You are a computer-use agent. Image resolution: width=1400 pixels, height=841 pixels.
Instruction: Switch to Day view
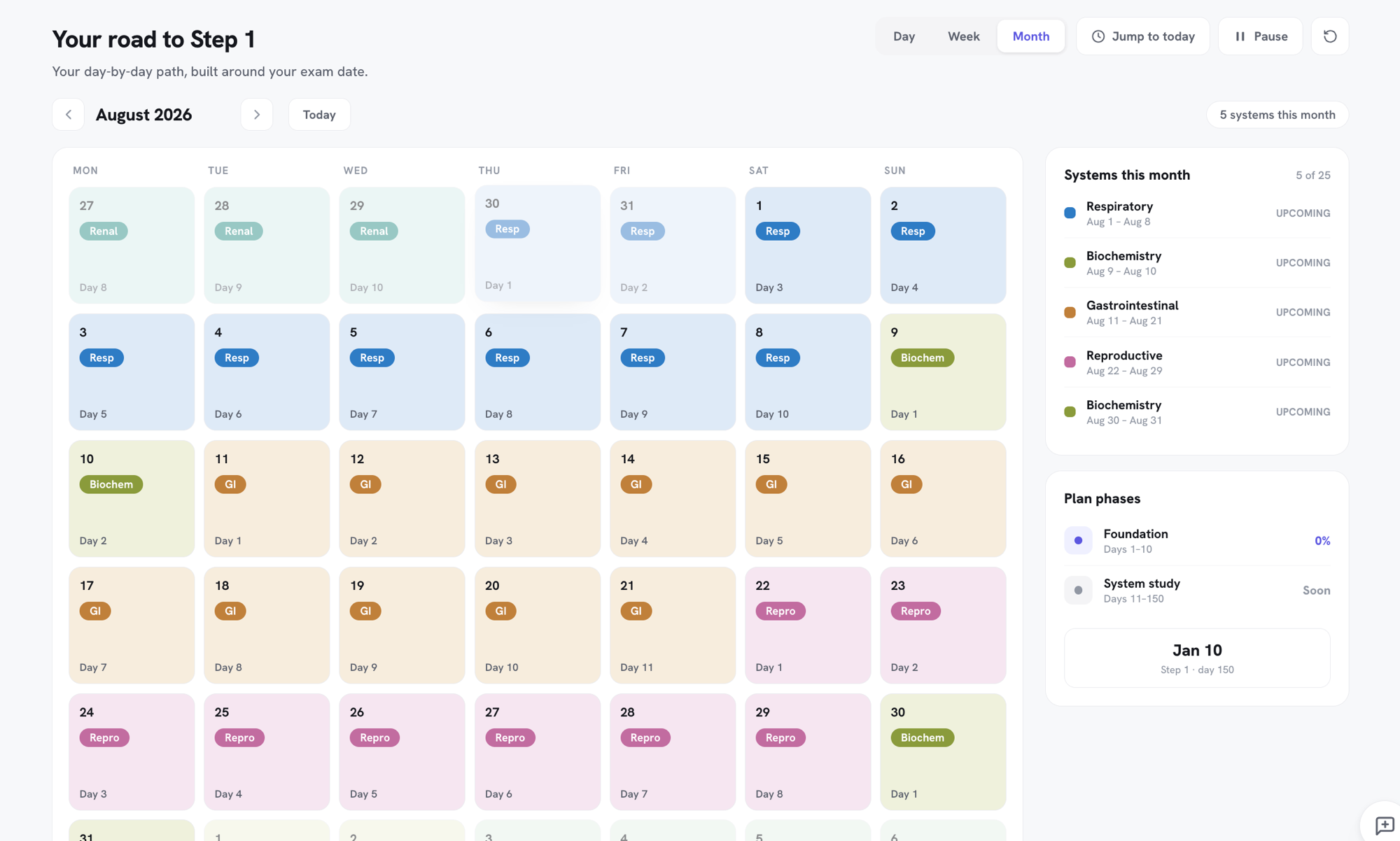pos(904,36)
